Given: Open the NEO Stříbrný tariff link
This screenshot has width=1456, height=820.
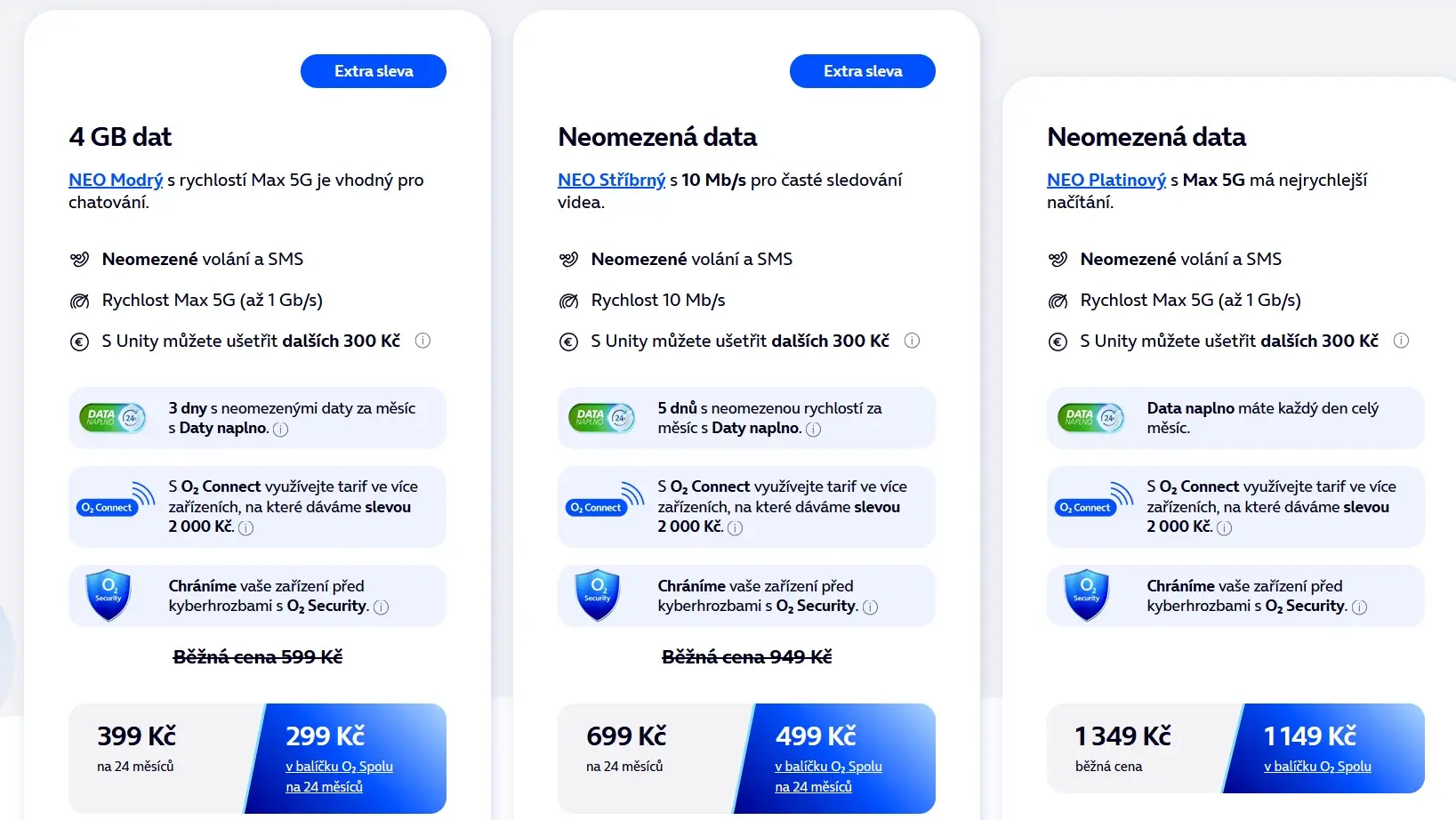Looking at the screenshot, I should (x=612, y=181).
